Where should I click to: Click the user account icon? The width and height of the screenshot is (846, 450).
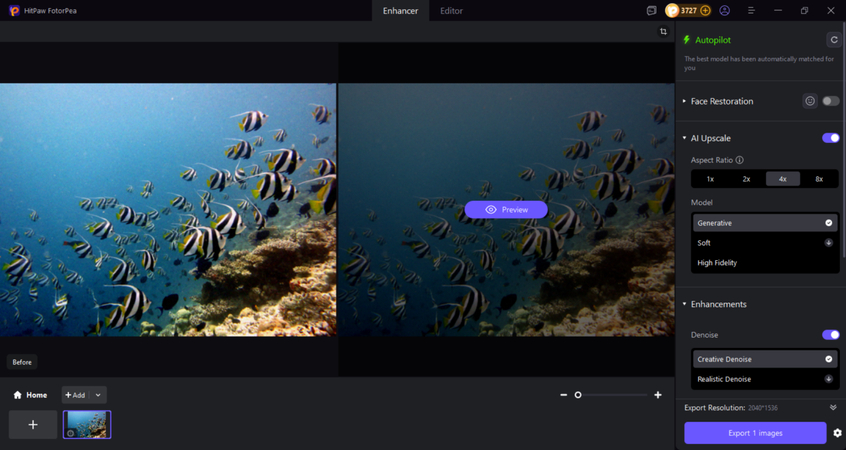[x=724, y=11]
